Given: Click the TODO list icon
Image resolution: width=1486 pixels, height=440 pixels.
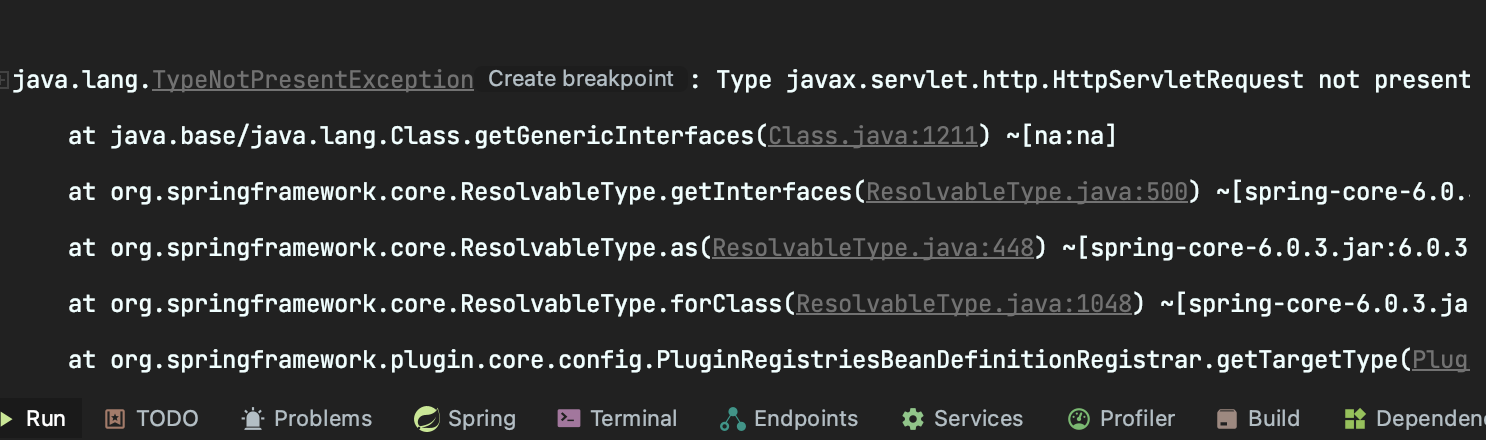Looking at the screenshot, I should click(115, 418).
